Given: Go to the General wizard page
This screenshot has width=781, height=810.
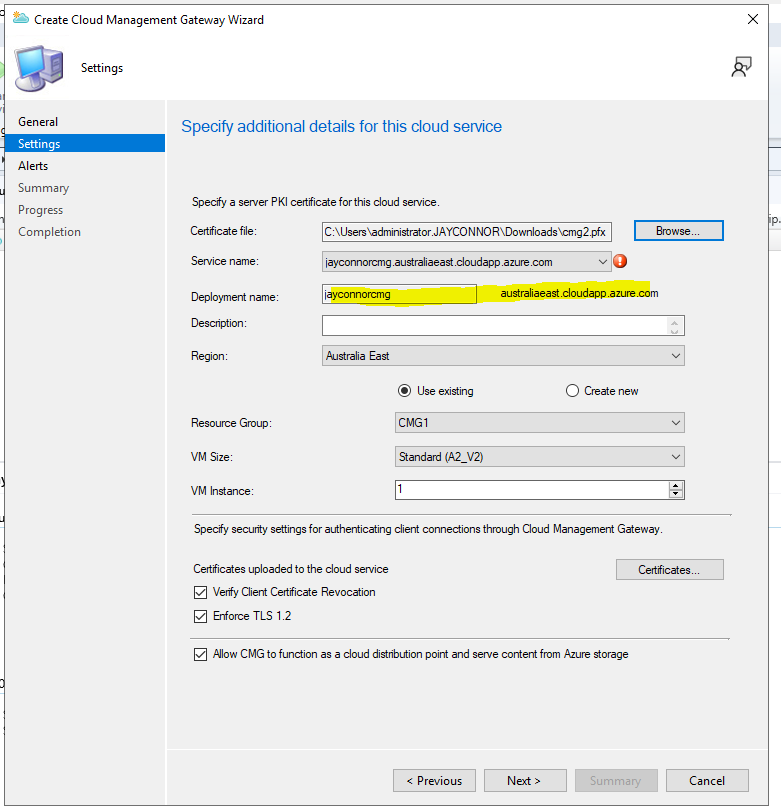Looking at the screenshot, I should point(38,122).
